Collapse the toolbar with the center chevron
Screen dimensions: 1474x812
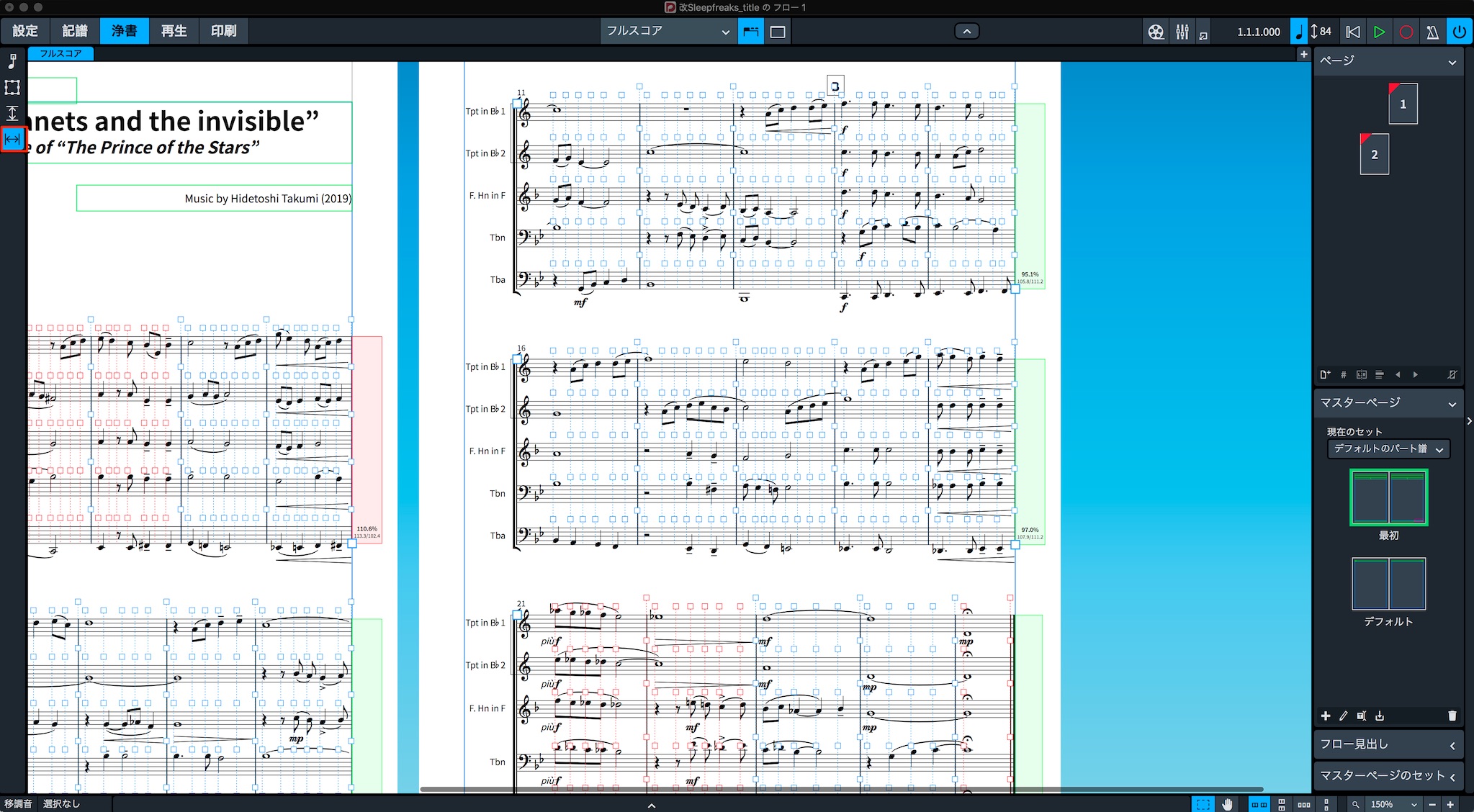pyautogui.click(x=967, y=31)
